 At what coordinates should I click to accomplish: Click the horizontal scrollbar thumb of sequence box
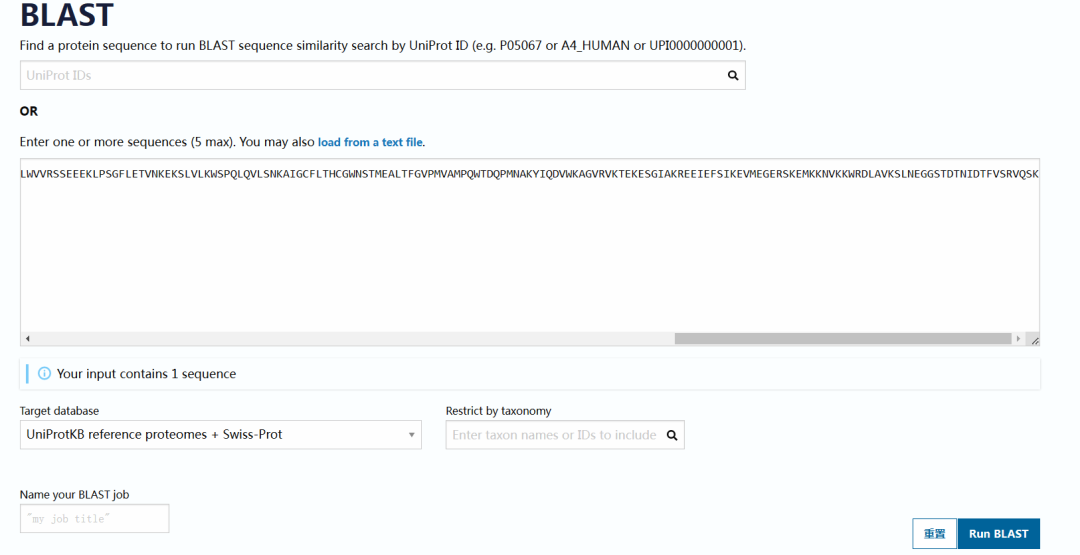click(843, 339)
